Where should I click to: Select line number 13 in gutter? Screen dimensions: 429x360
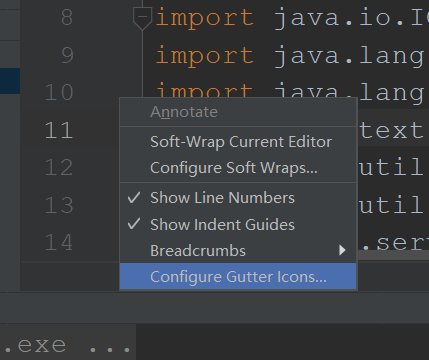pos(59,205)
